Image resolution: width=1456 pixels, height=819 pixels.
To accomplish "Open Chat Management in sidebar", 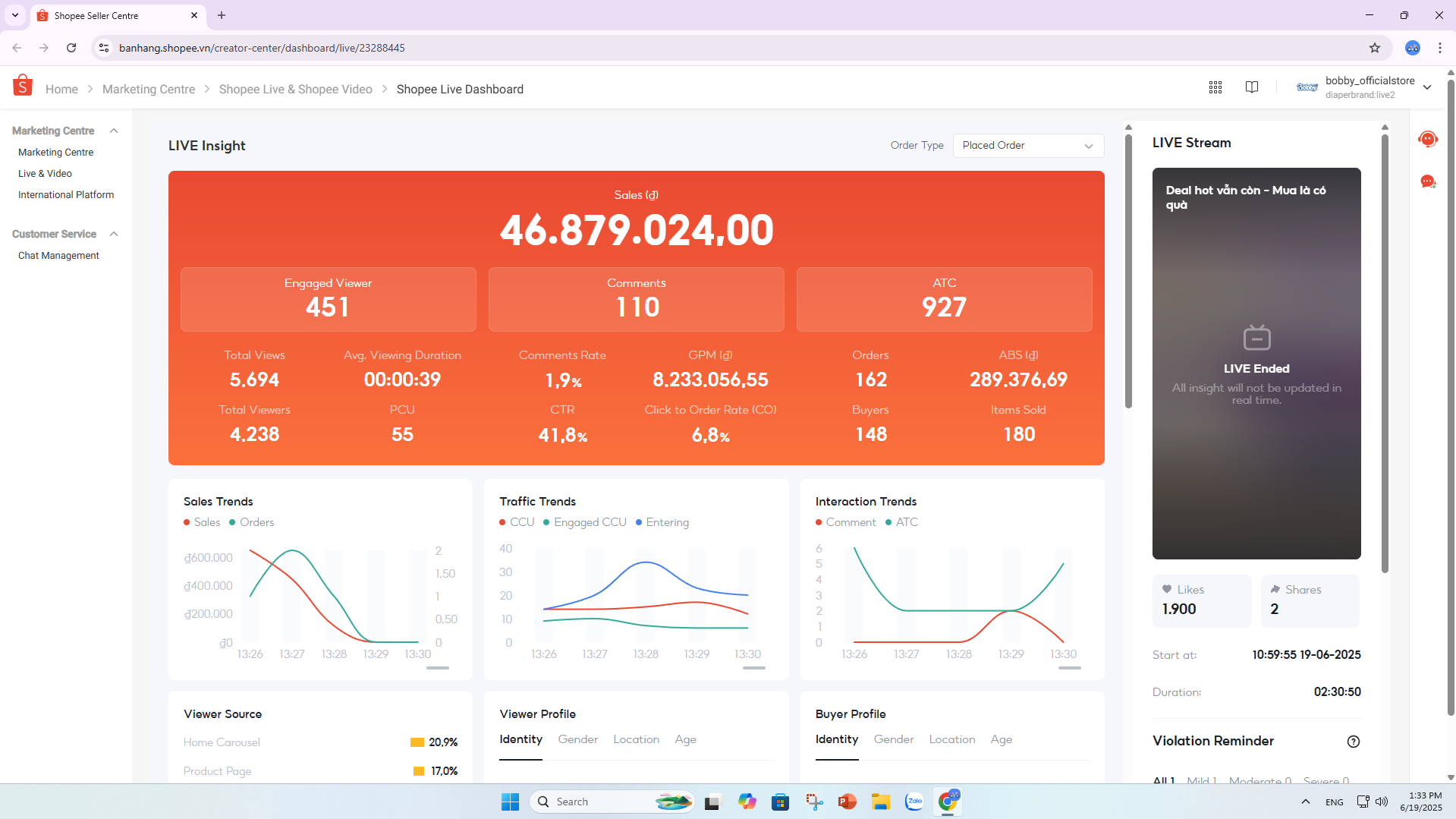I will 58,256.
